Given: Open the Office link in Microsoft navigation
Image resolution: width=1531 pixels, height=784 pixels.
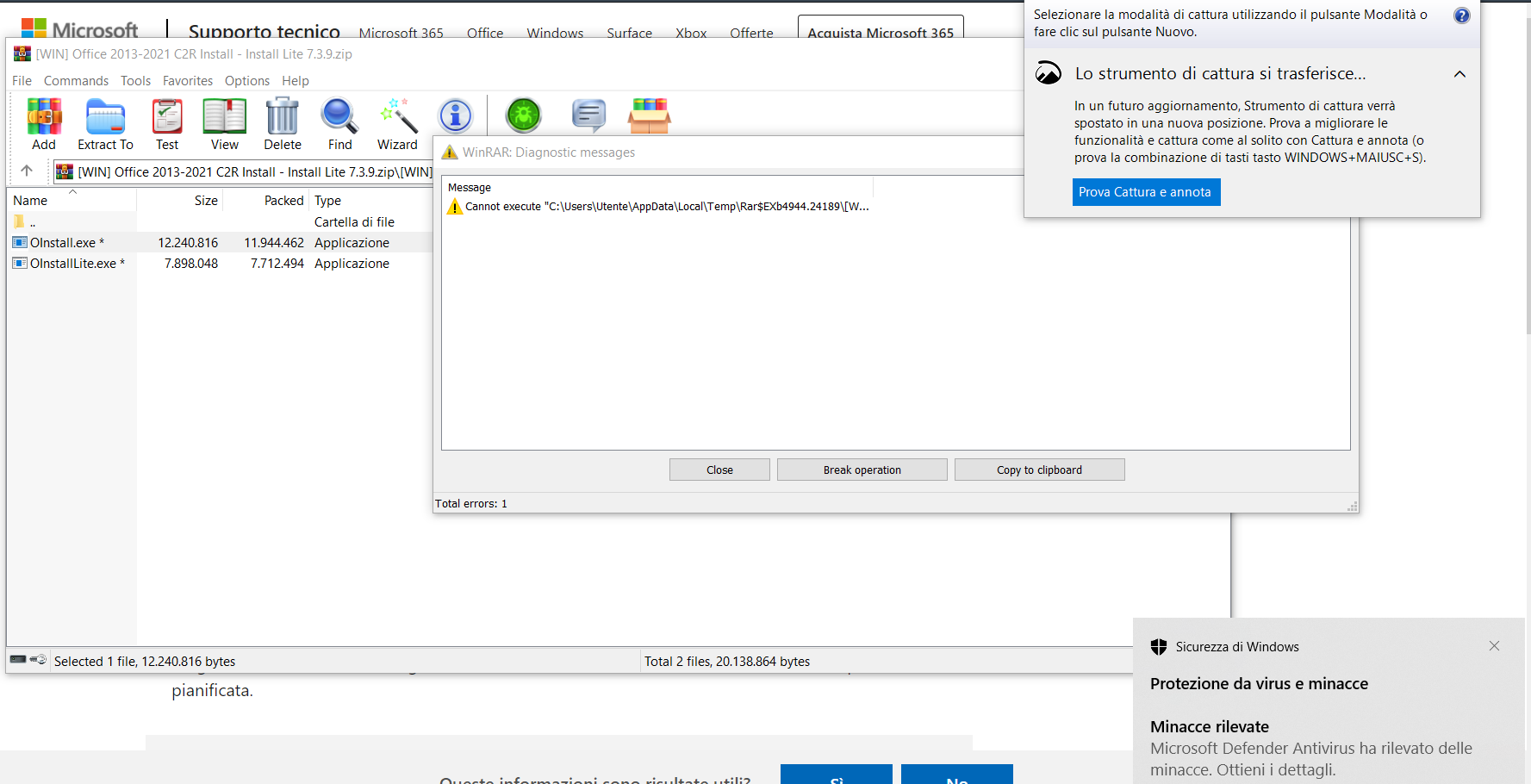Looking at the screenshot, I should pyautogui.click(x=485, y=33).
